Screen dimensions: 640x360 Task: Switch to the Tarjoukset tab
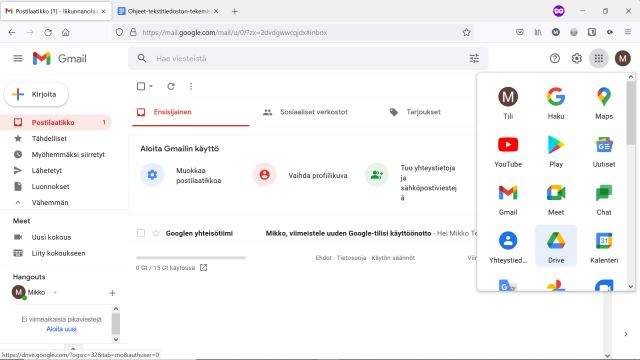416,112
